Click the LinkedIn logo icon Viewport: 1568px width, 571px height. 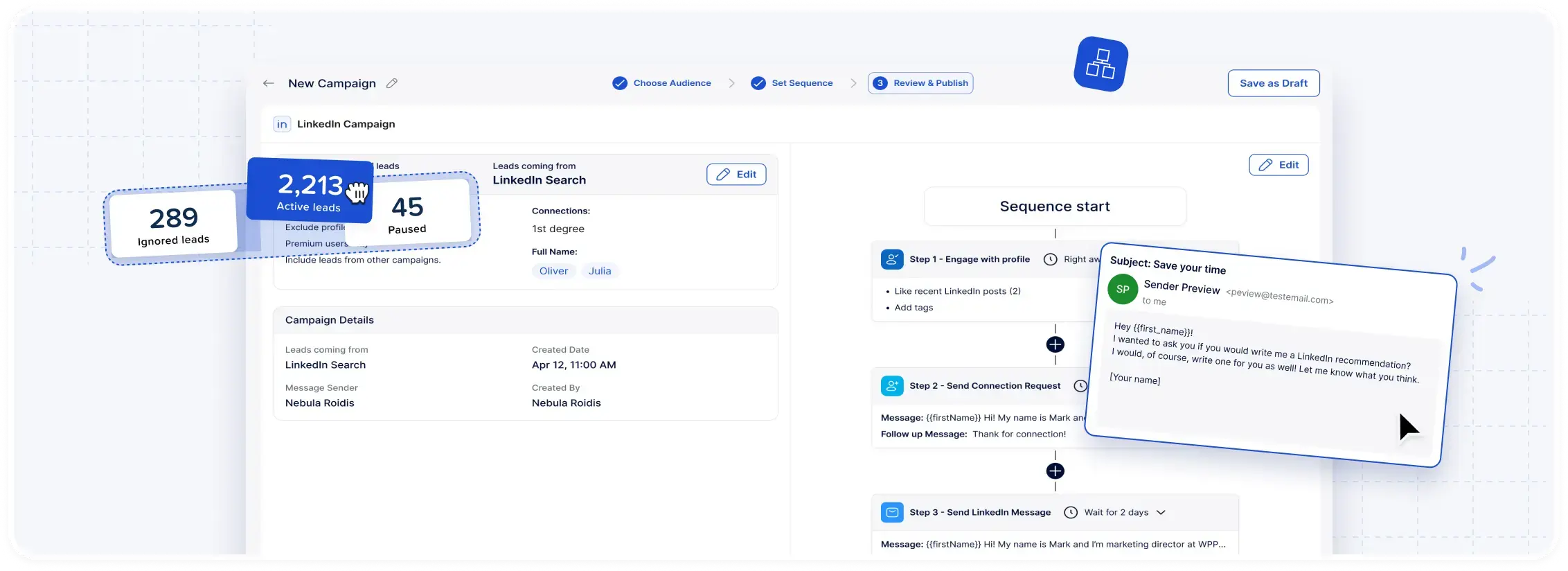click(x=282, y=124)
